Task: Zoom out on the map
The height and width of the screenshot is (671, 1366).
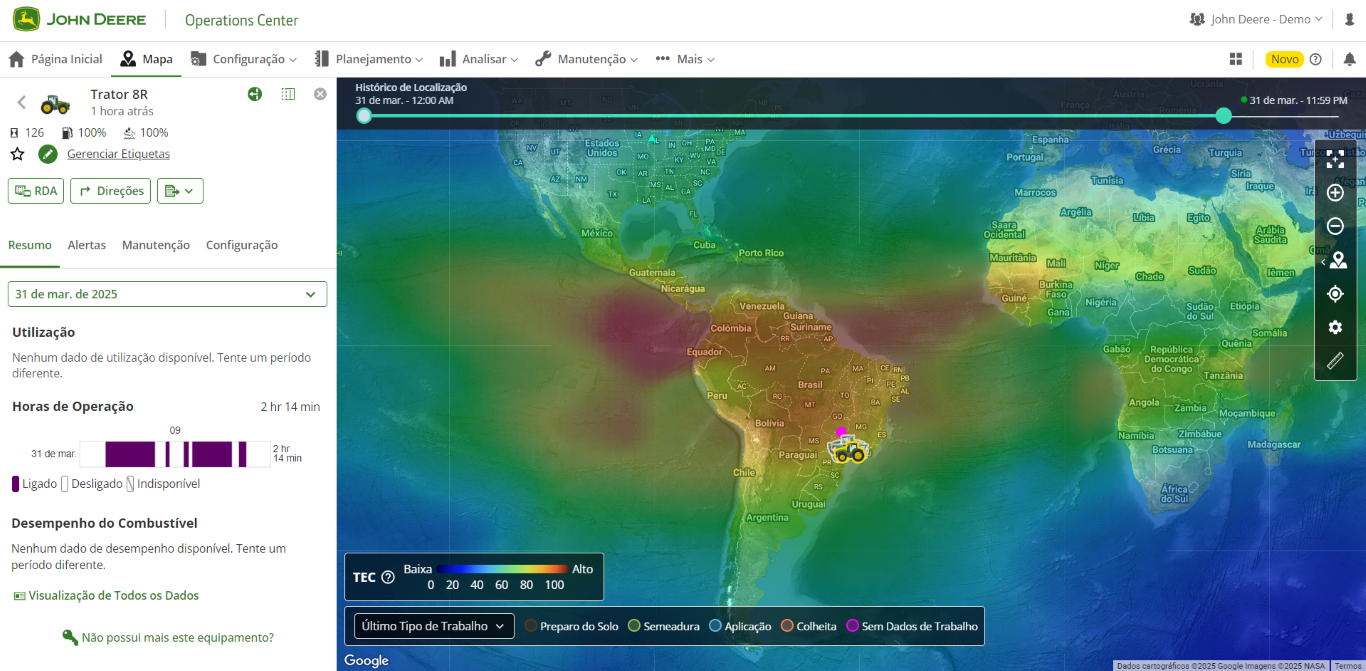Action: point(1335,226)
